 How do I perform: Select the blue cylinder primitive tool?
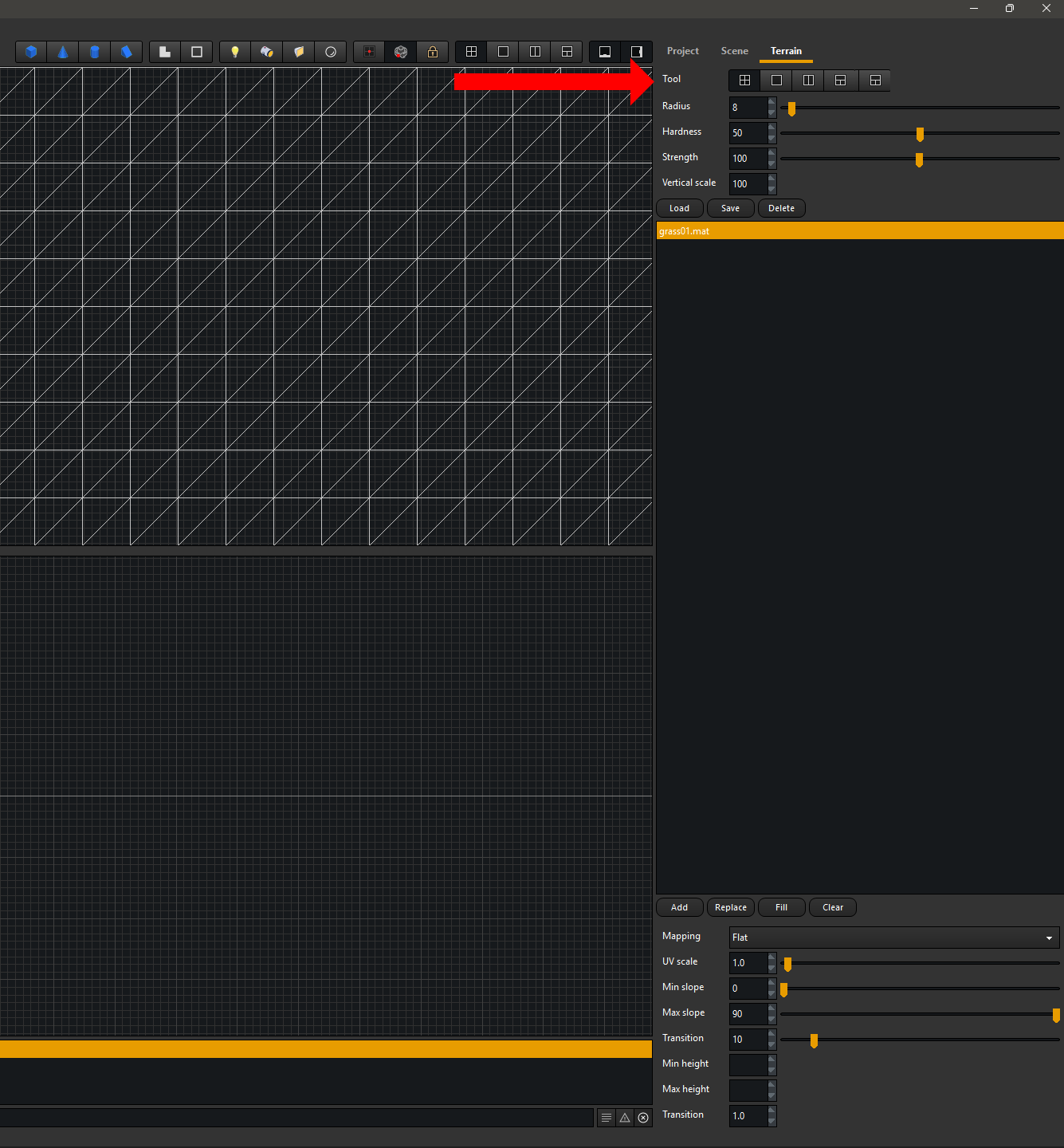coord(95,52)
